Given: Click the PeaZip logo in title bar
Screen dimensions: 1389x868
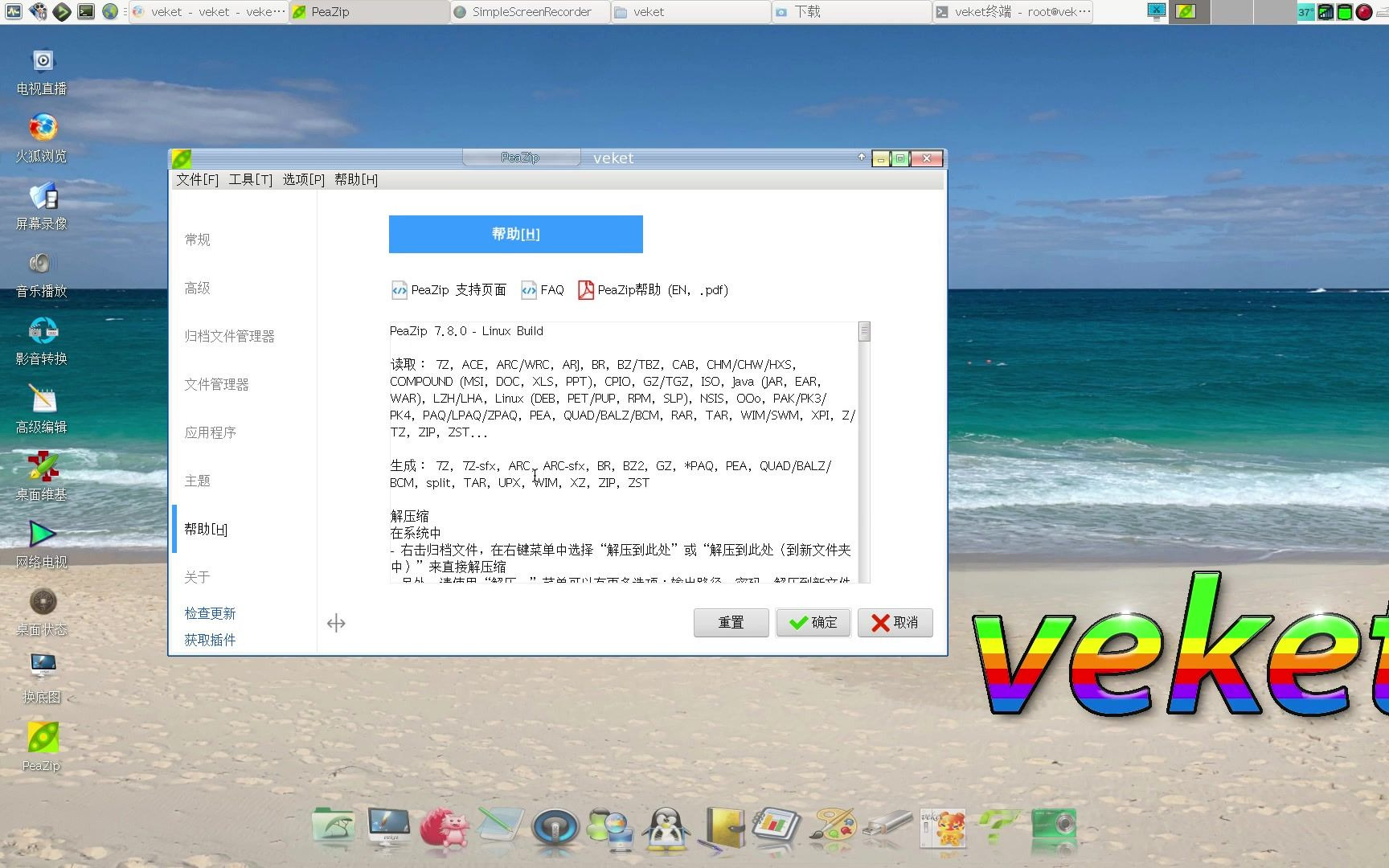Looking at the screenshot, I should point(182,158).
